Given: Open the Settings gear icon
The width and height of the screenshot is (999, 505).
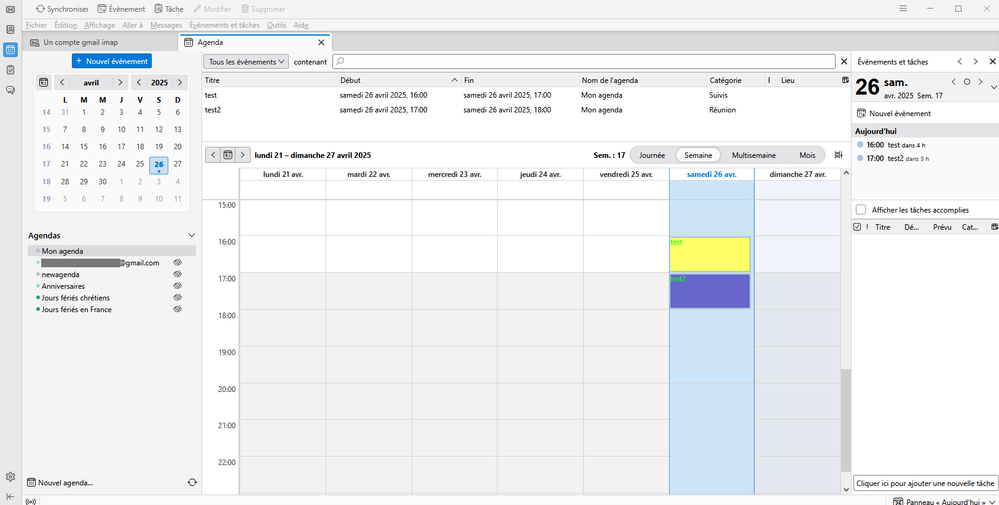Looking at the screenshot, I should (10, 477).
